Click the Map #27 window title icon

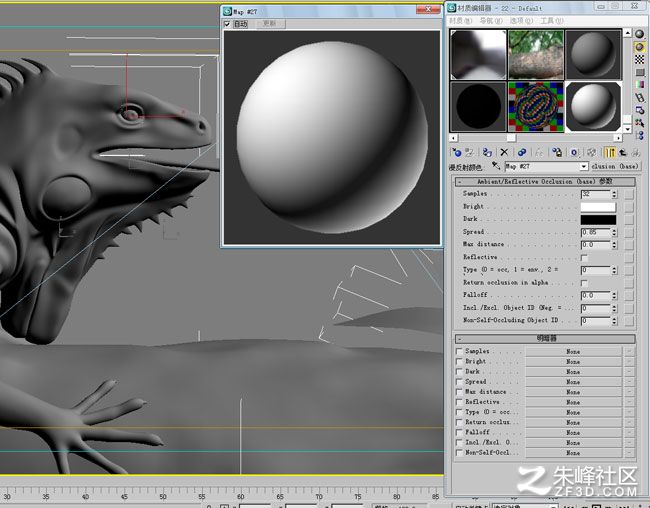coord(227,11)
